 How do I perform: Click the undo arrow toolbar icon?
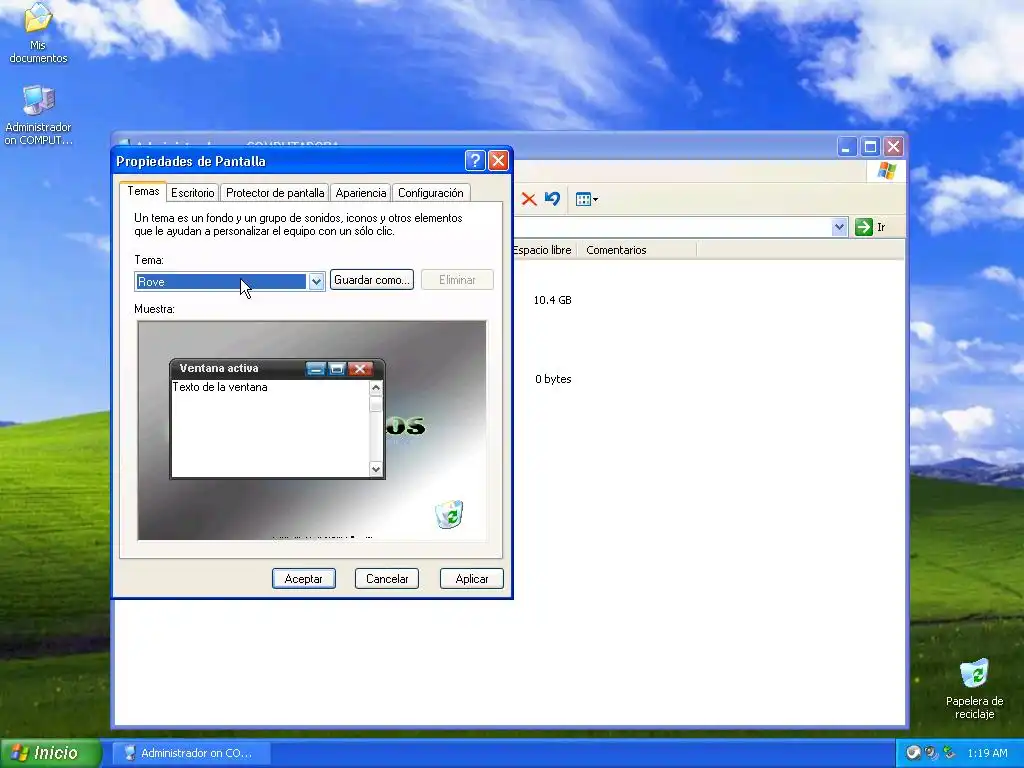[x=552, y=199]
